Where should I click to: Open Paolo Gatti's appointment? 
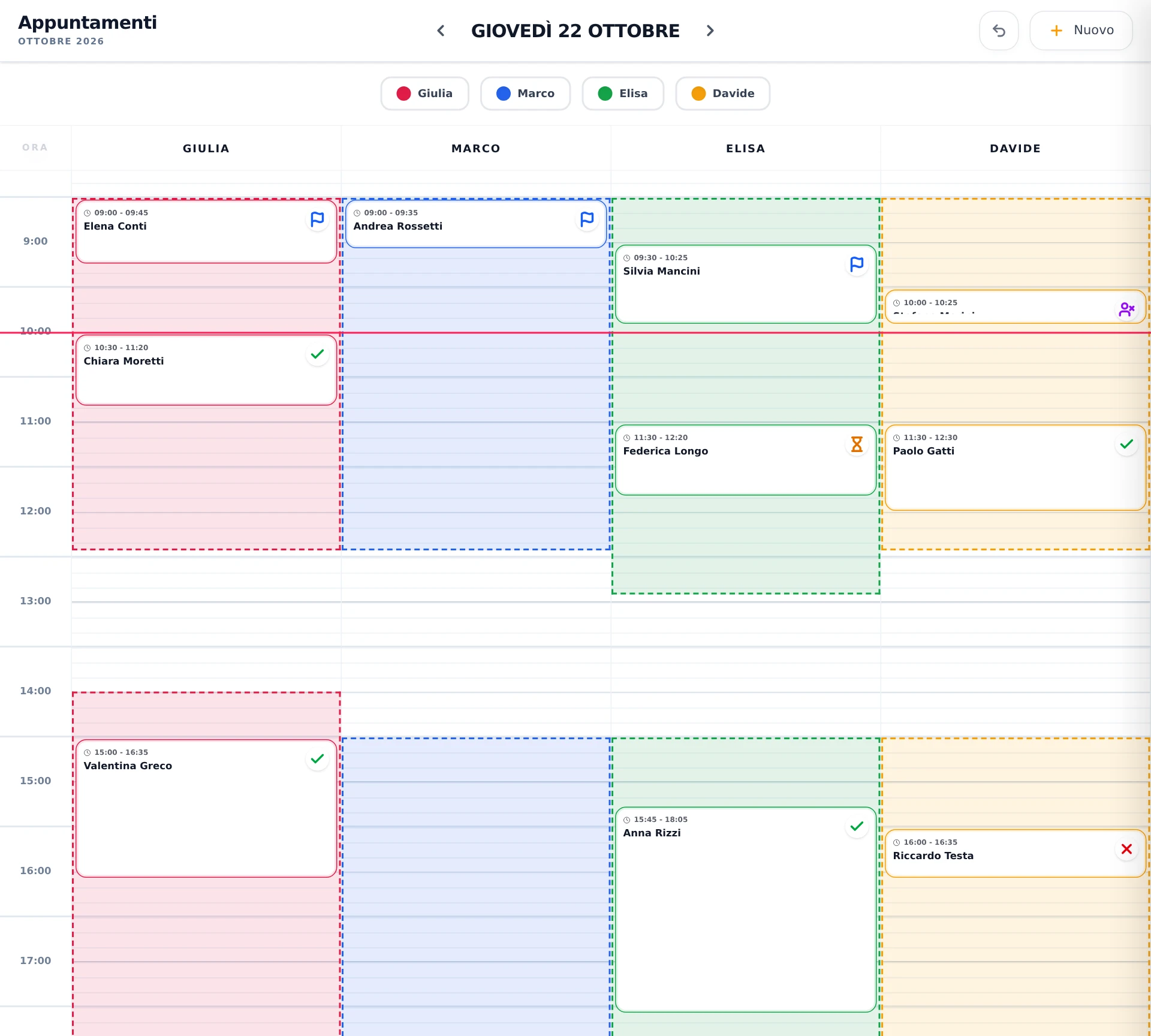click(1015, 468)
